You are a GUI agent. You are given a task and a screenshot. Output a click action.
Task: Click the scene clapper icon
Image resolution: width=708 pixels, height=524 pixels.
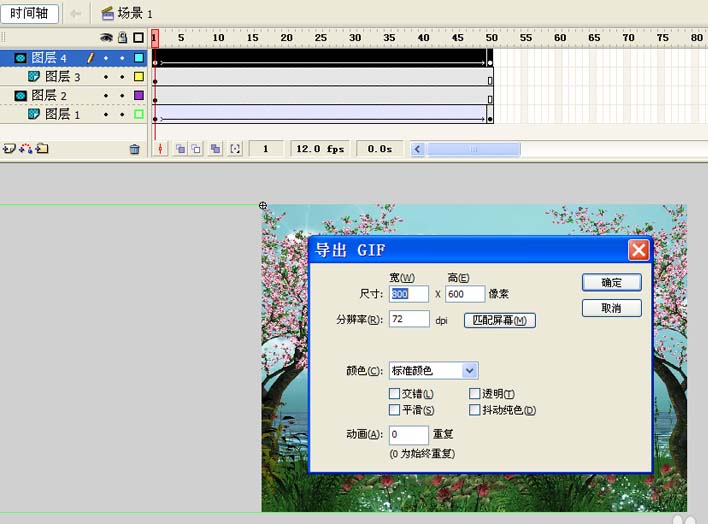107,14
